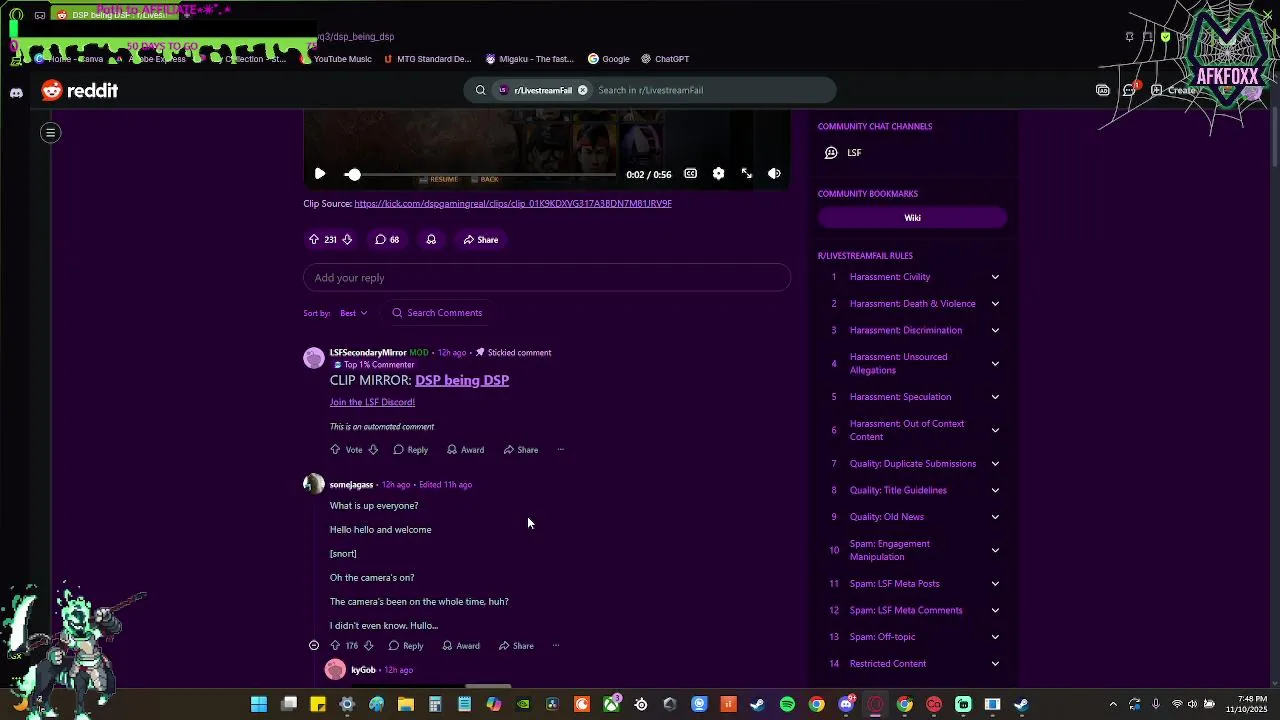Open the community Wiki bookmark

(x=912, y=218)
